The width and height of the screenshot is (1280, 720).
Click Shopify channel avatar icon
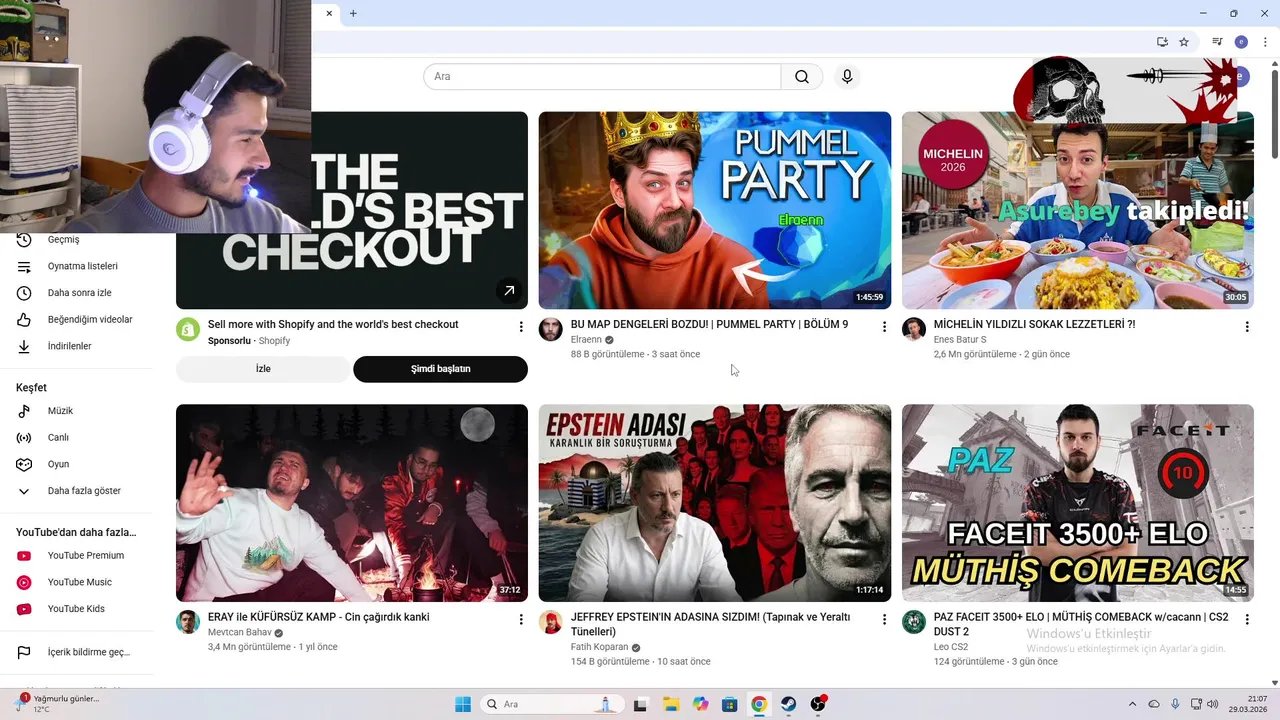click(188, 330)
